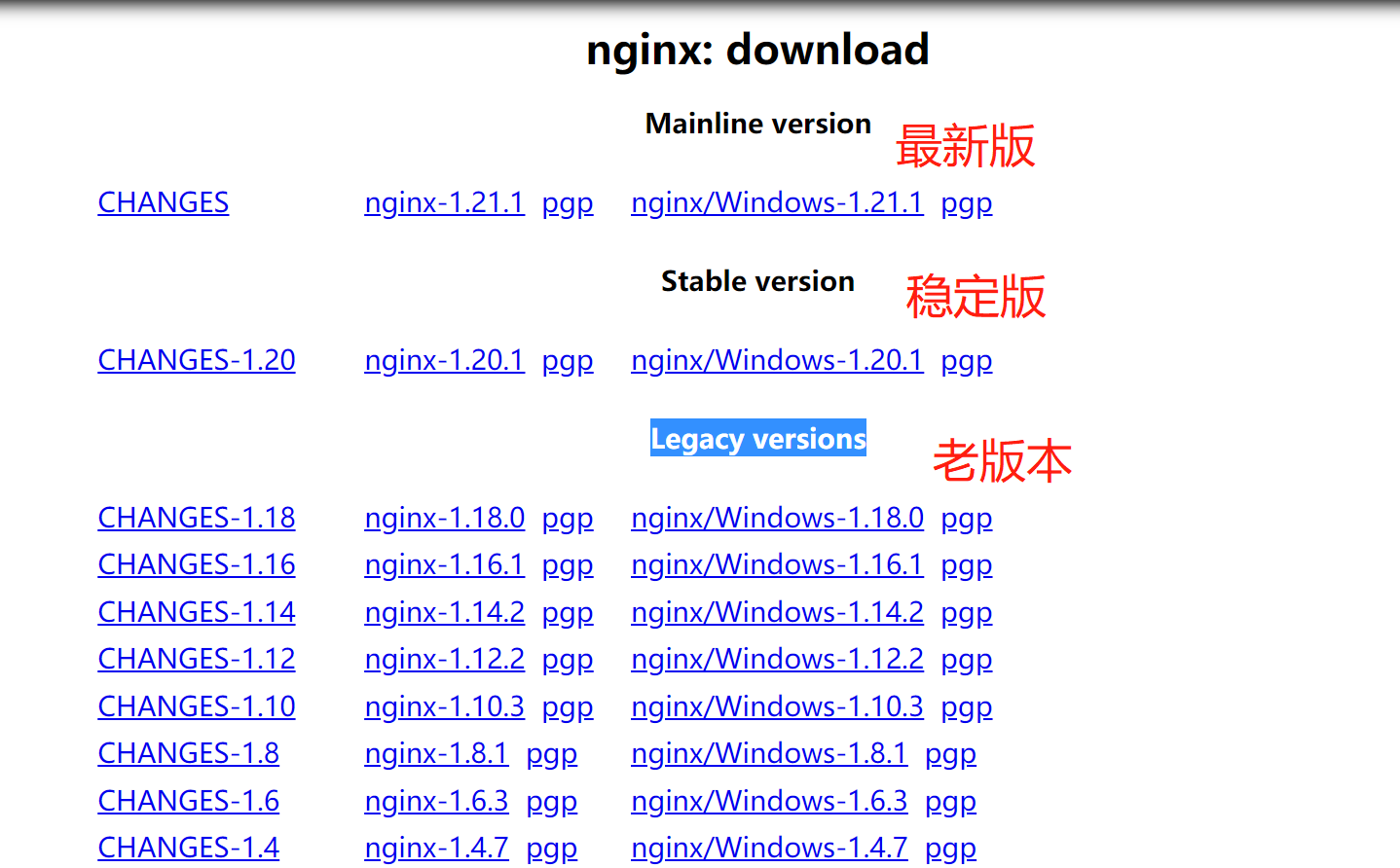Download nginx/Windows-1.6.3
This screenshot has height=868, width=1400.
769,801
